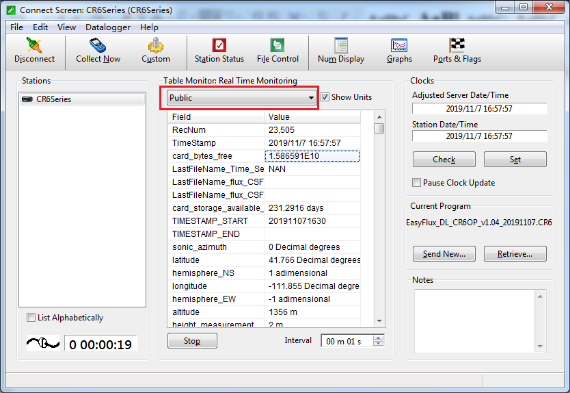Viewport: 570px width, 393px height.
Task: Select the TIMESTAMP_START row
Action: pos(264,221)
